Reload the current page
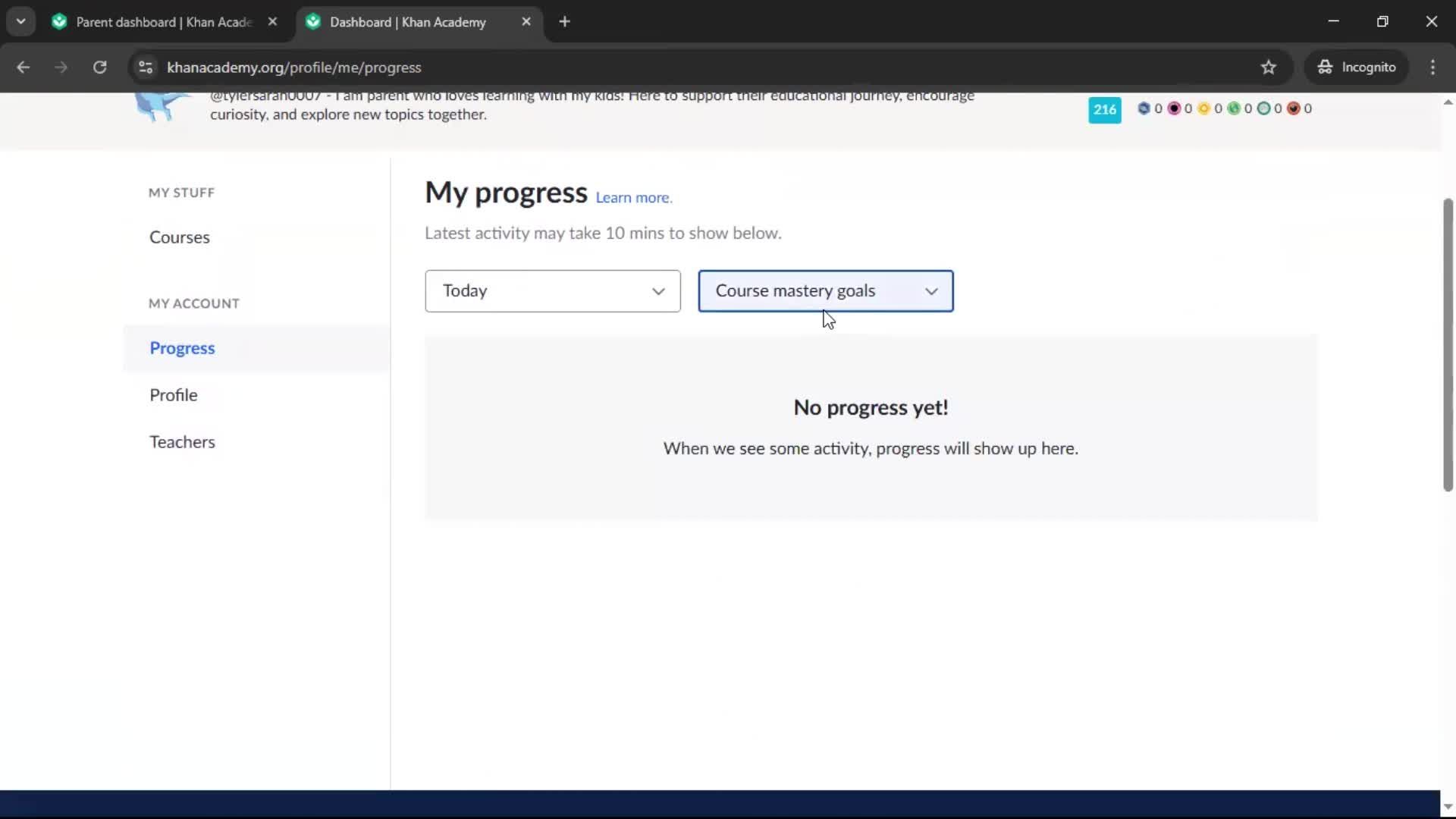 (99, 67)
